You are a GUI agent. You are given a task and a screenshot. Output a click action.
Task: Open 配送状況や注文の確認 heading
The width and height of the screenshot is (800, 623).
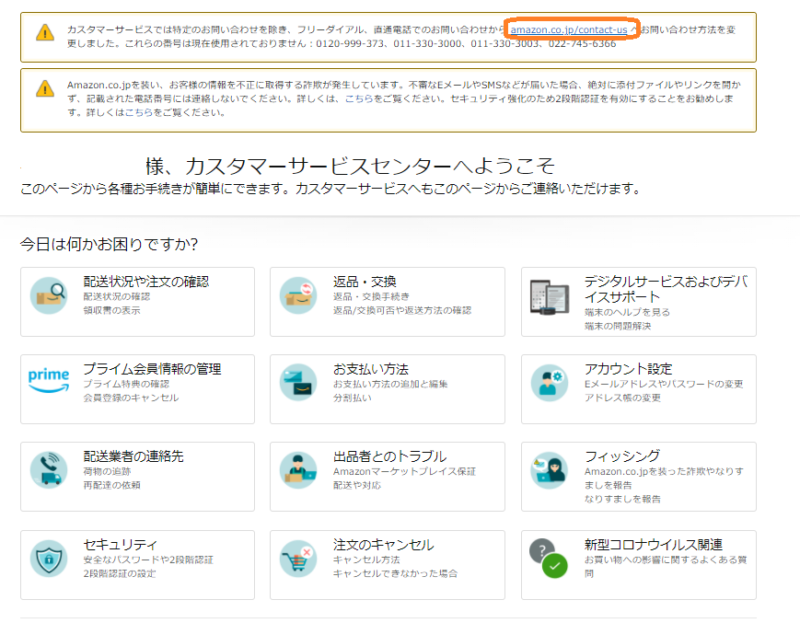tap(146, 282)
